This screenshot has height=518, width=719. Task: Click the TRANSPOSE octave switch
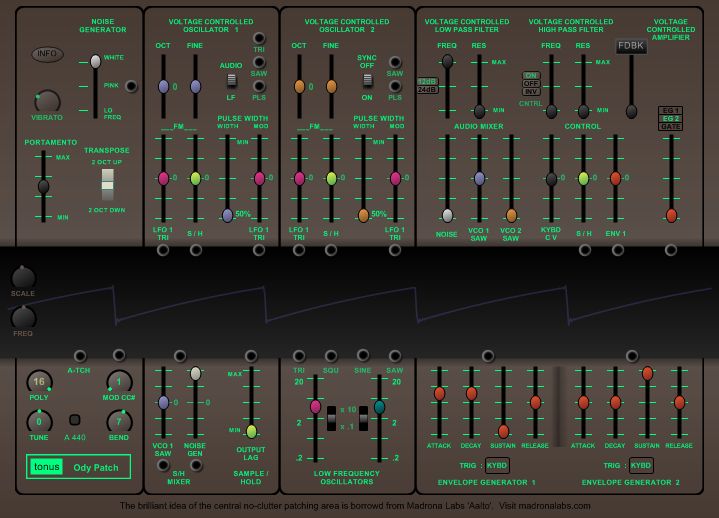tap(107, 185)
